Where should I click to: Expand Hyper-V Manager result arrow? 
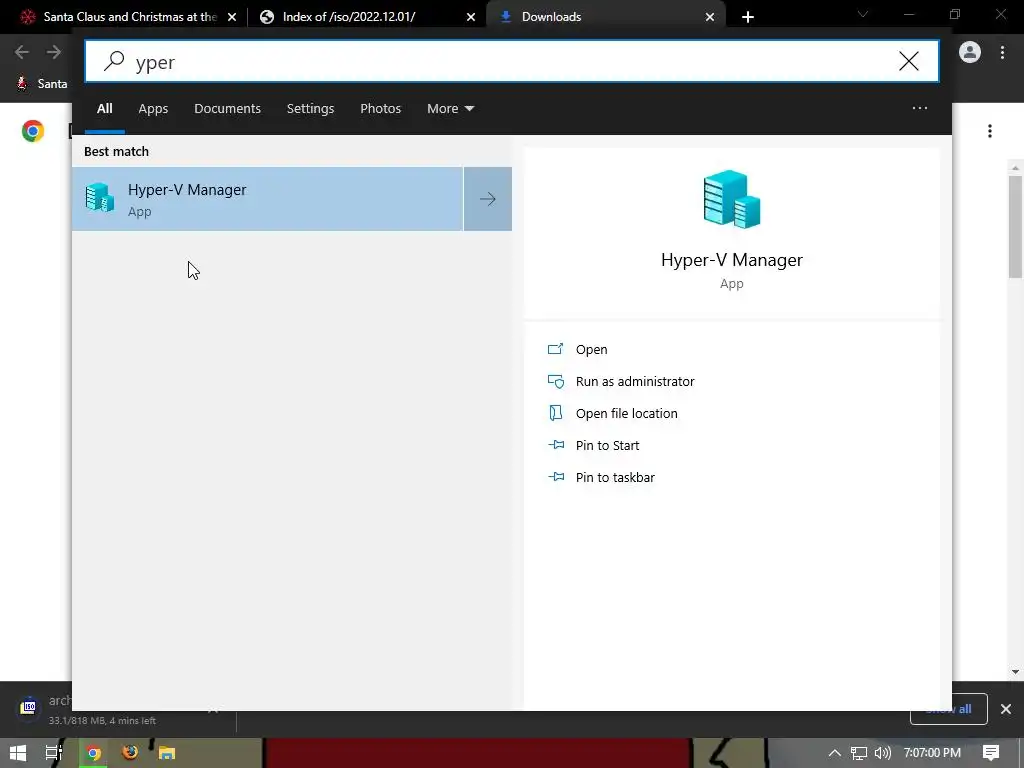488,199
